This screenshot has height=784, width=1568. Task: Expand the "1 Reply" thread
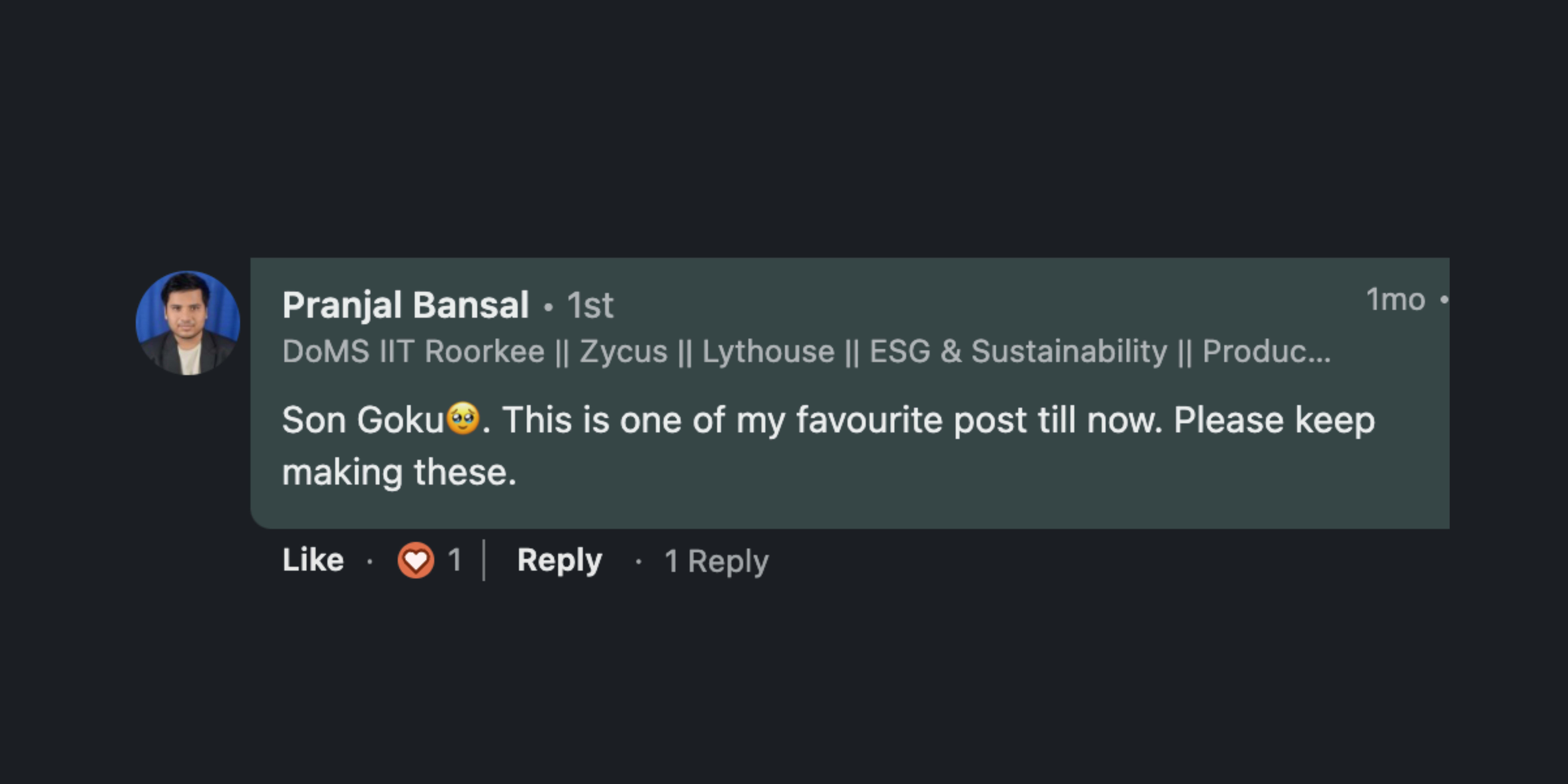click(716, 561)
